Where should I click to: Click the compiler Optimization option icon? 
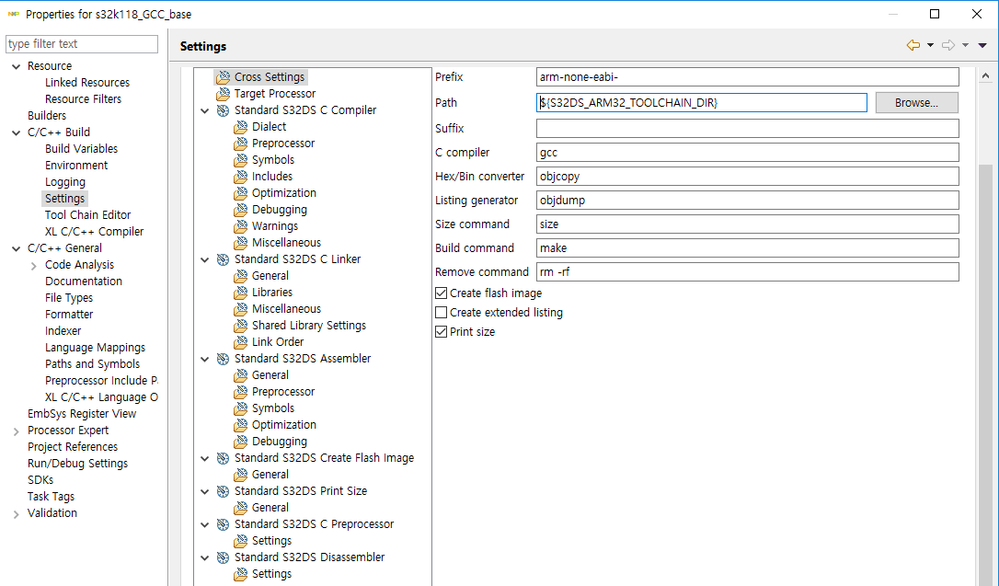[x=241, y=193]
